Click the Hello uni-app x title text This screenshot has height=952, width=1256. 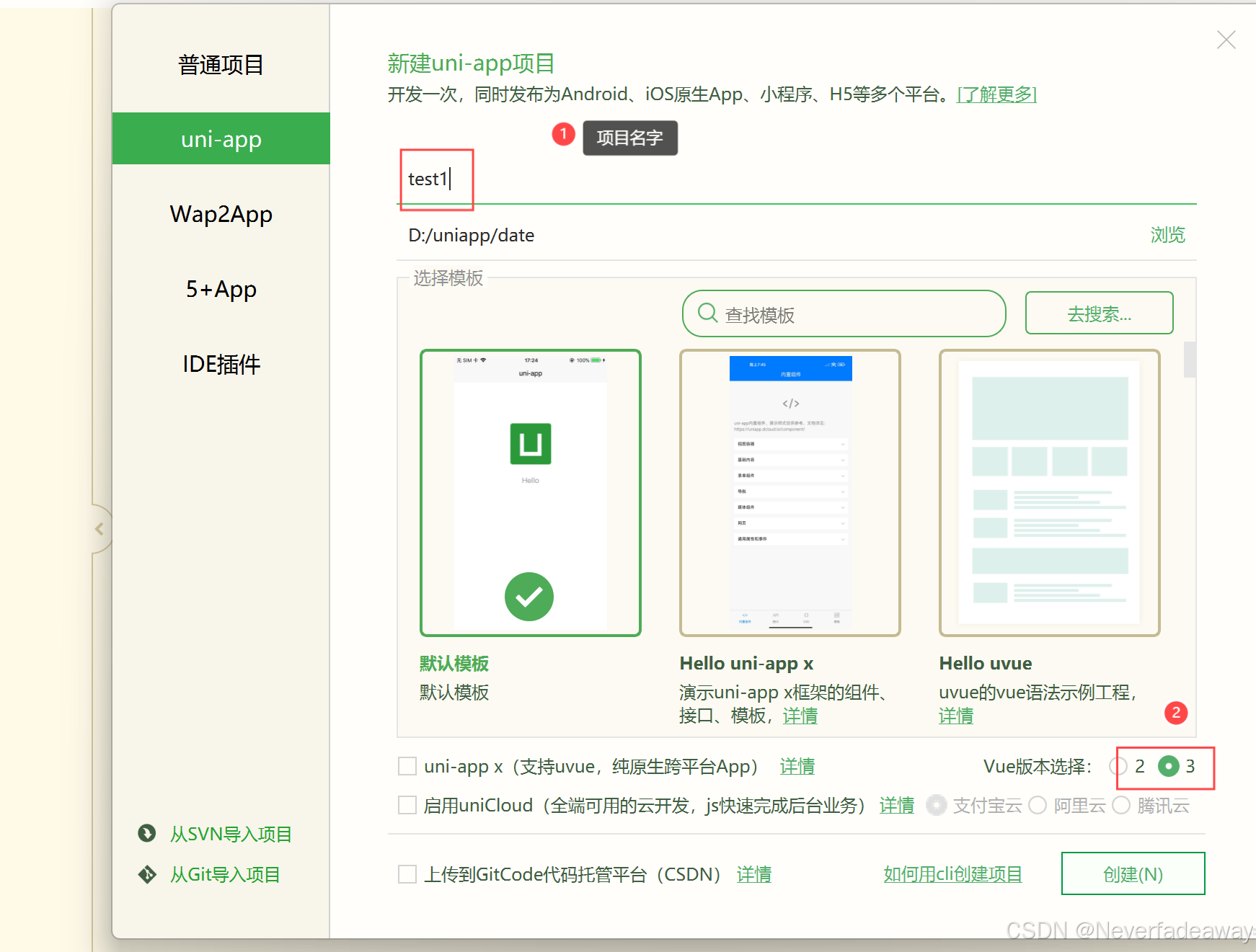point(746,663)
